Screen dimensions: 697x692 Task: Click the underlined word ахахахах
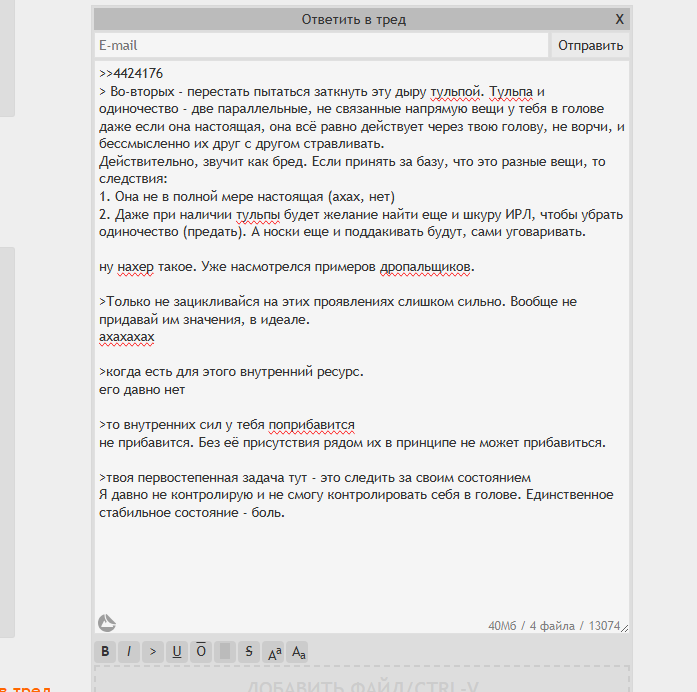pos(127,337)
